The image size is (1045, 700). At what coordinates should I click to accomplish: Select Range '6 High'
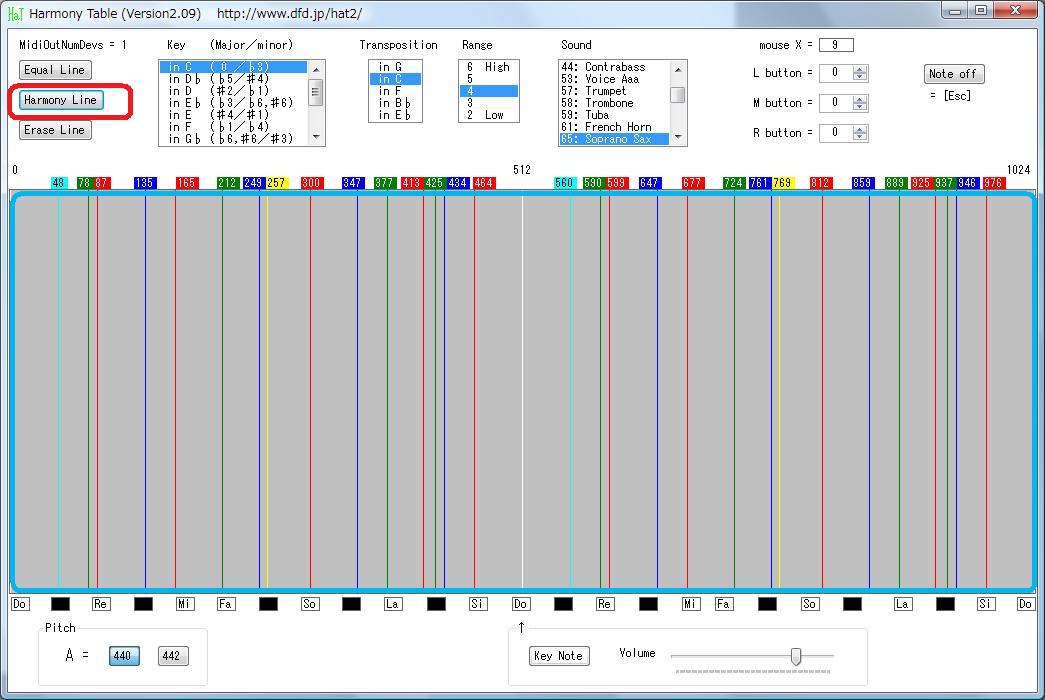[489, 67]
